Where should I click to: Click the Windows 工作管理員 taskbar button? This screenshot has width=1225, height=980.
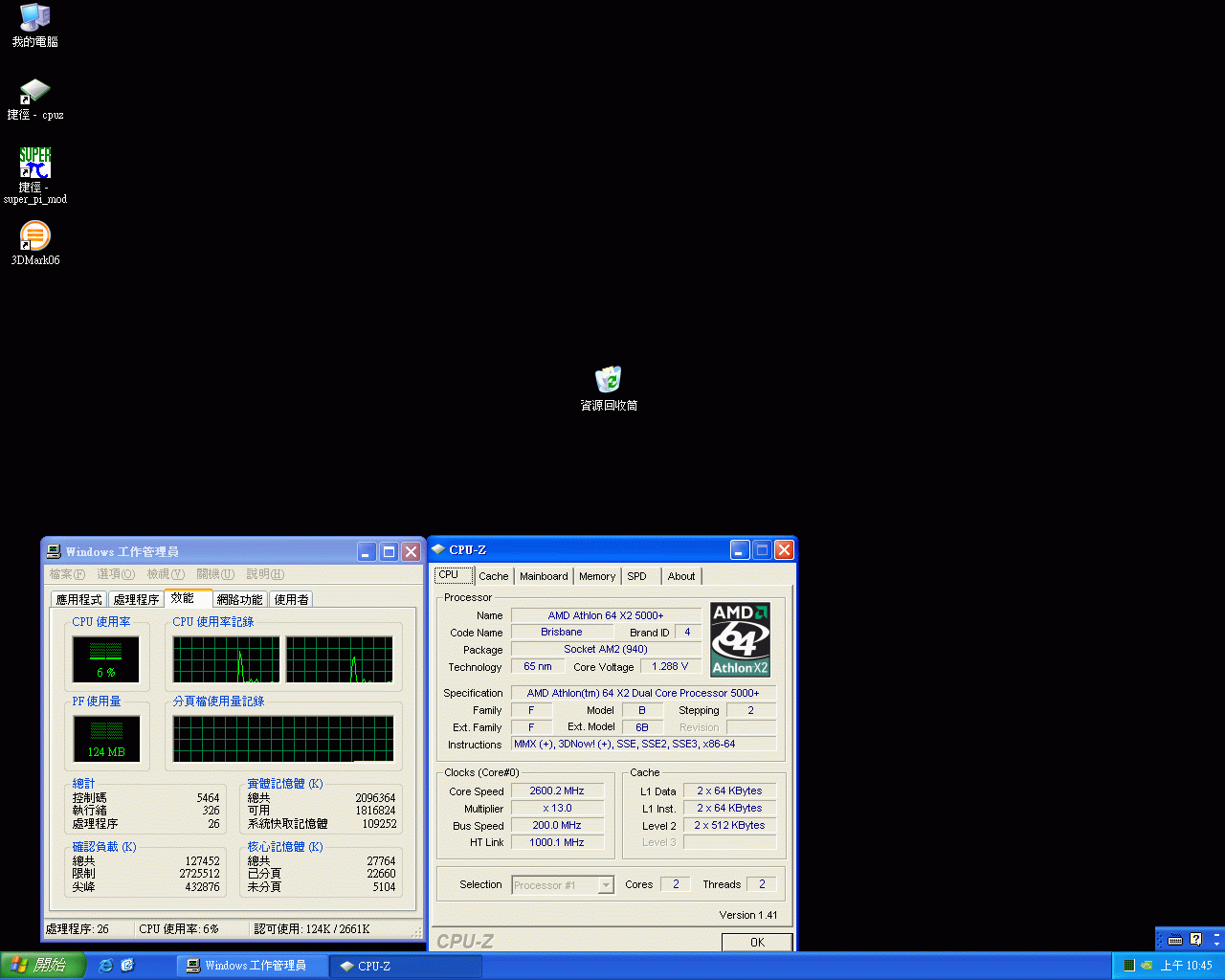click(253, 966)
